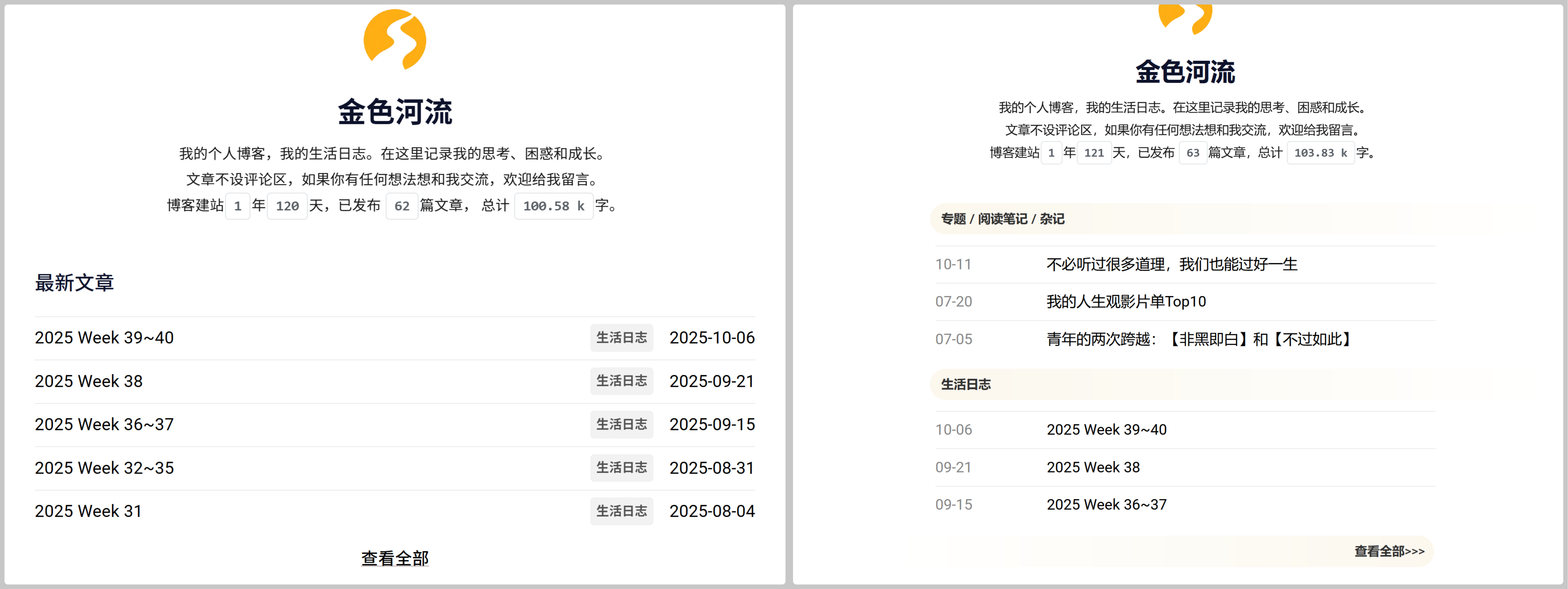The height and width of the screenshot is (589, 1568).
Task: Click the 查看全部>>> link on the right page
Action: point(1390,551)
